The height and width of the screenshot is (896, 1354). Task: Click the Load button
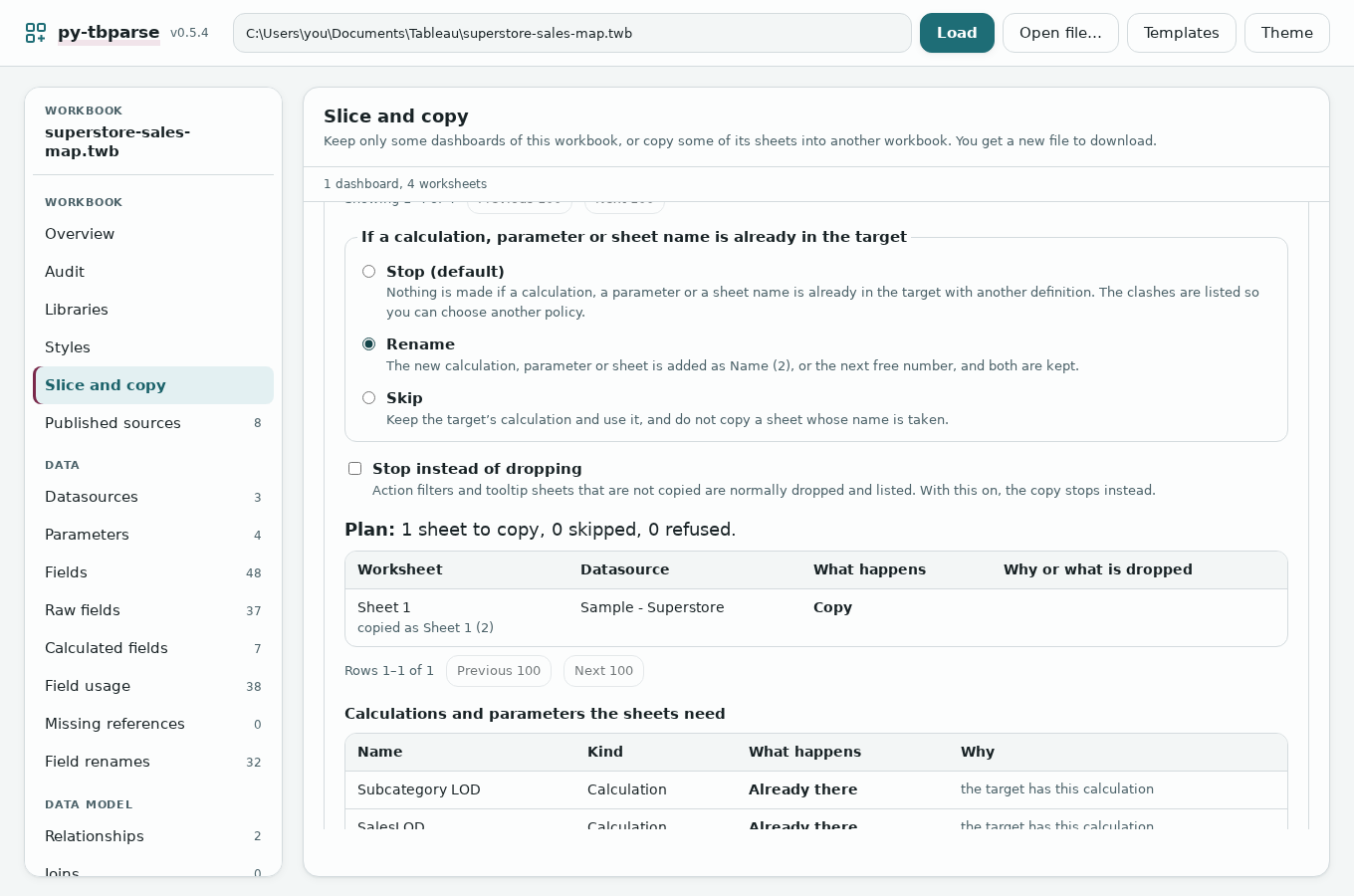pyautogui.click(x=957, y=33)
